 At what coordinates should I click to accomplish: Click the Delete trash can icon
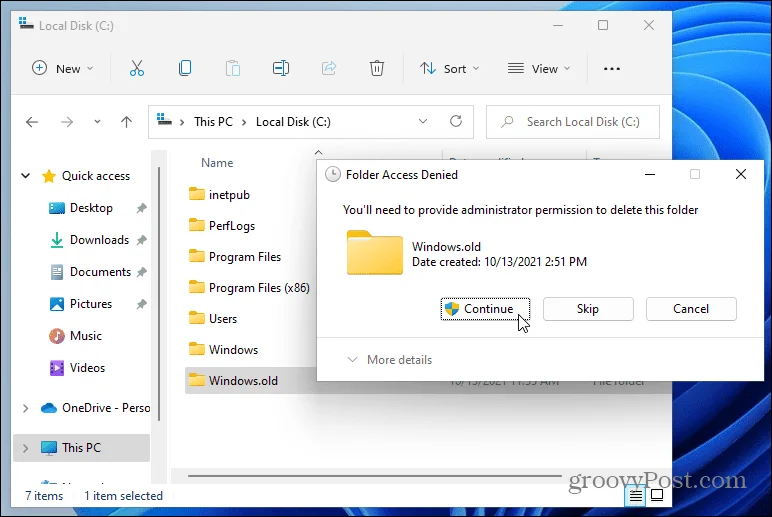click(377, 68)
